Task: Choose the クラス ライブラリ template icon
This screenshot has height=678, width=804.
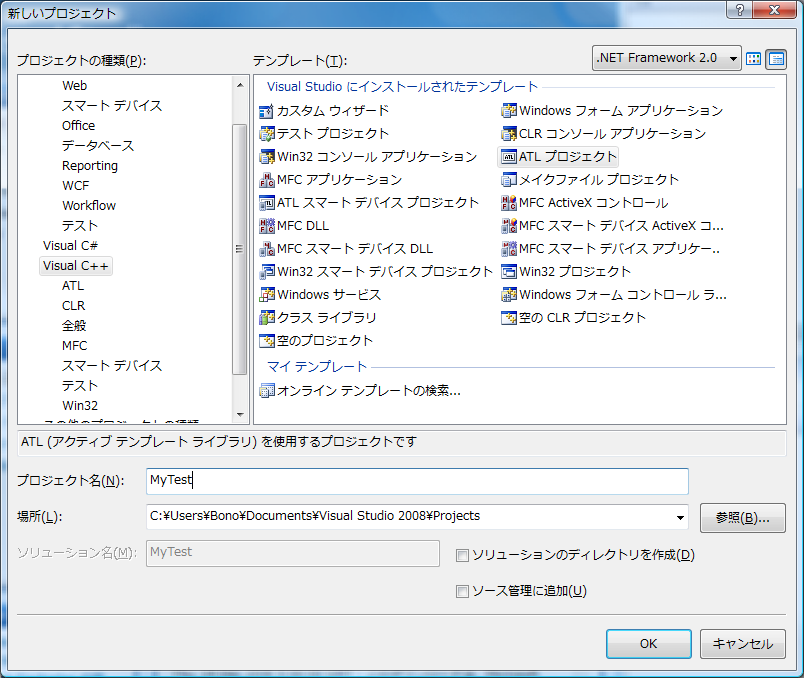Action: [x=267, y=318]
